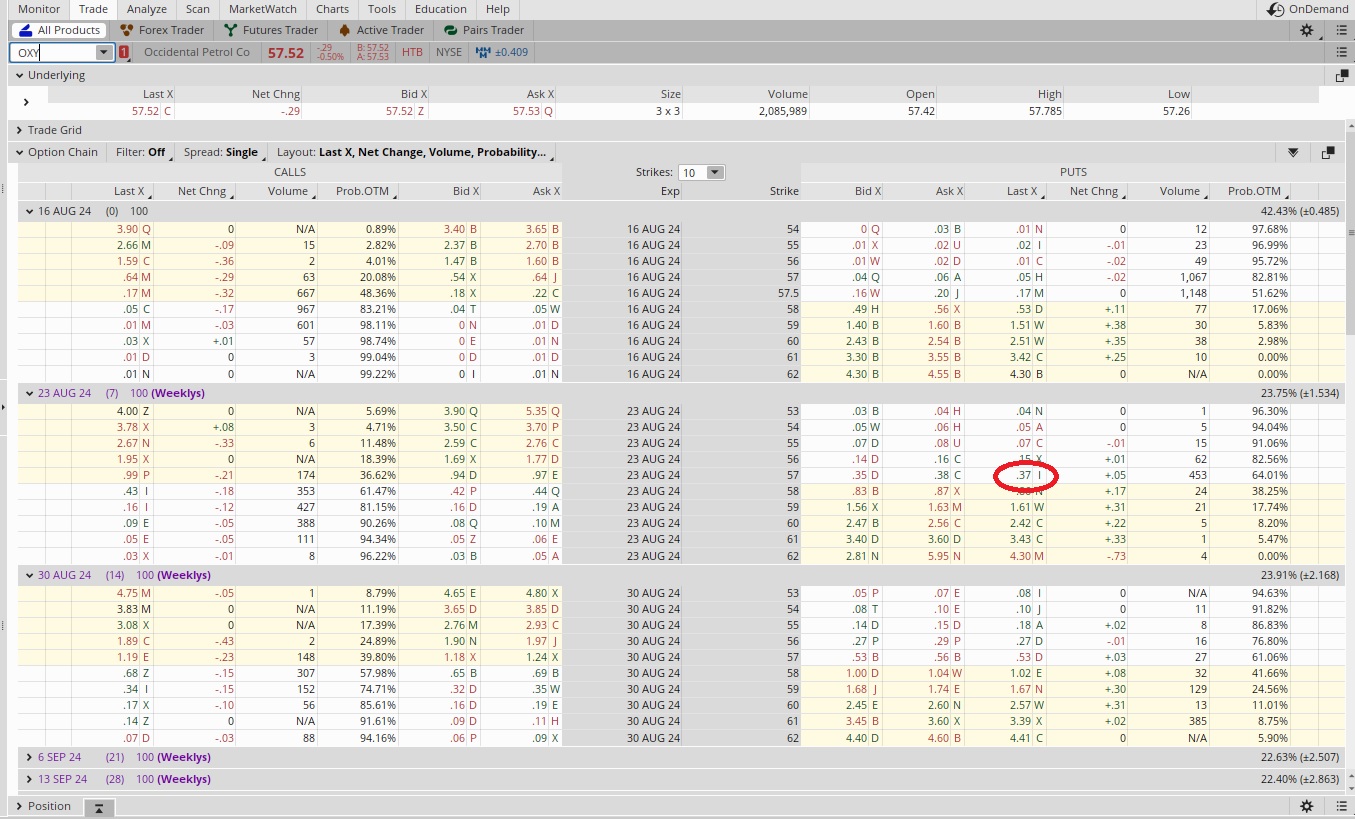Image resolution: width=1355 pixels, height=819 pixels.
Task: Detach the Underlying section into a new window
Action: (x=1342, y=75)
